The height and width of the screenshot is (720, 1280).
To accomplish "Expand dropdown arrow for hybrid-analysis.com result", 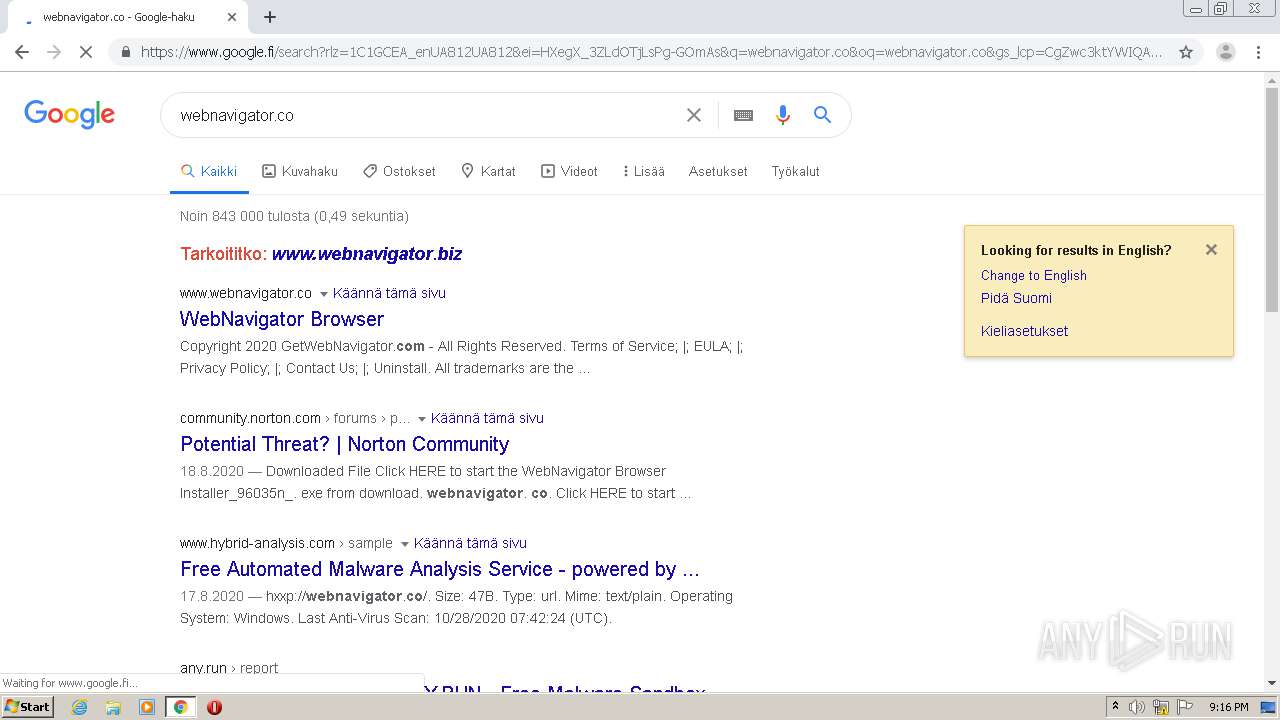I will [x=405, y=544].
